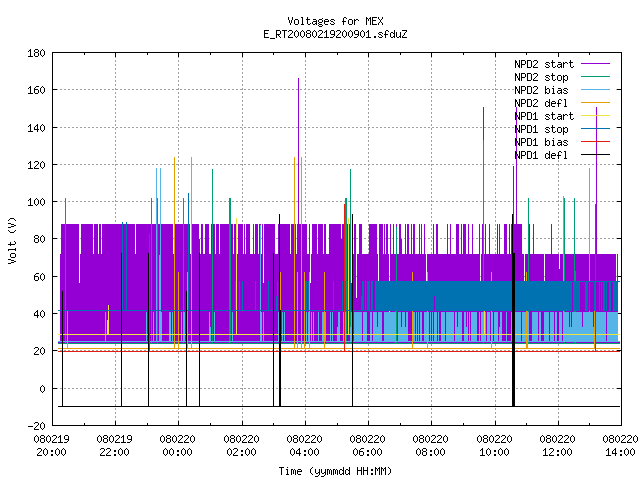This screenshot has width=640, height=480.
Task: Click the '20:00' x-axis time label
Action: pos(51,452)
